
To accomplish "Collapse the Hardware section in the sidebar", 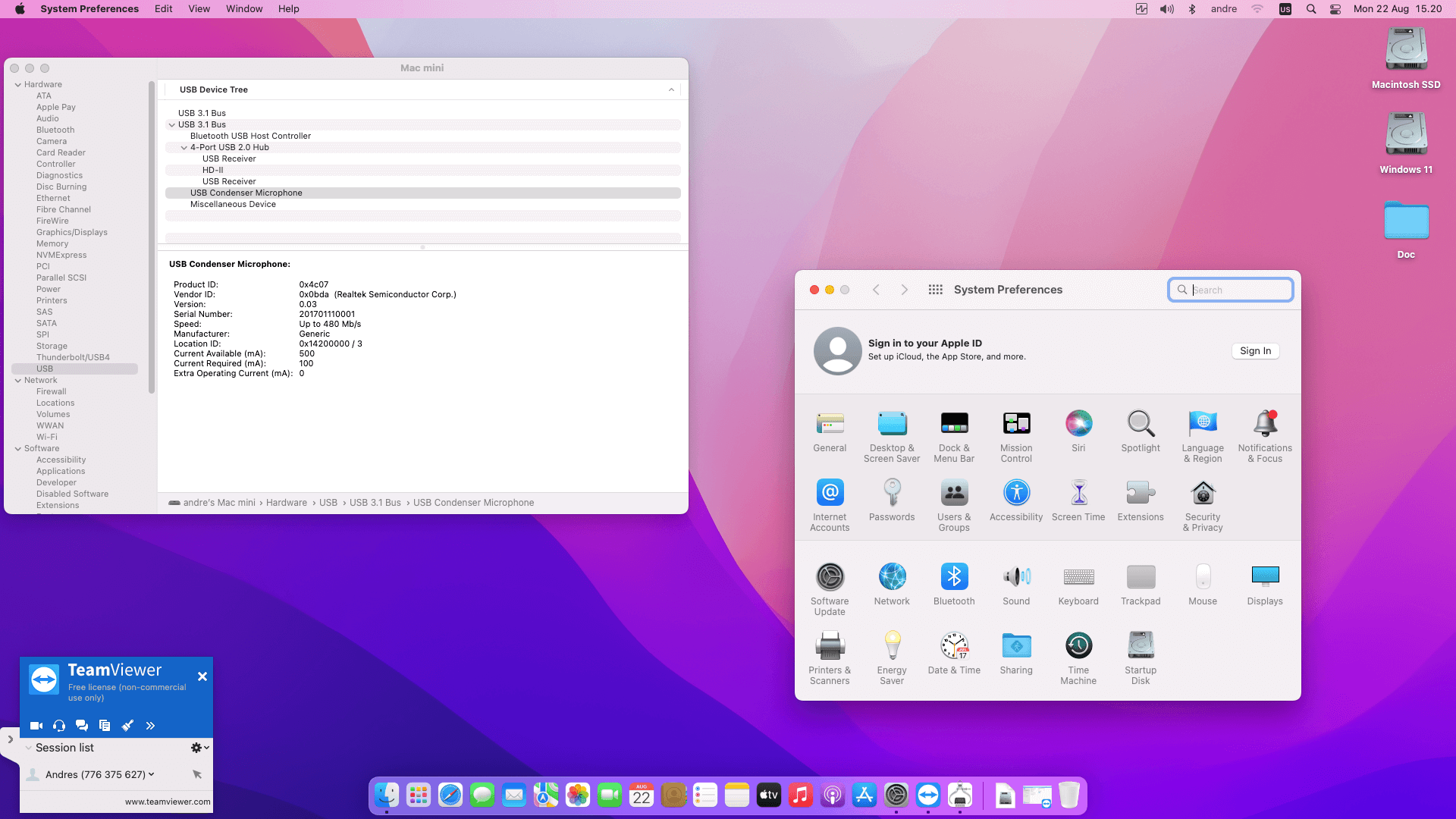I will tap(18, 85).
